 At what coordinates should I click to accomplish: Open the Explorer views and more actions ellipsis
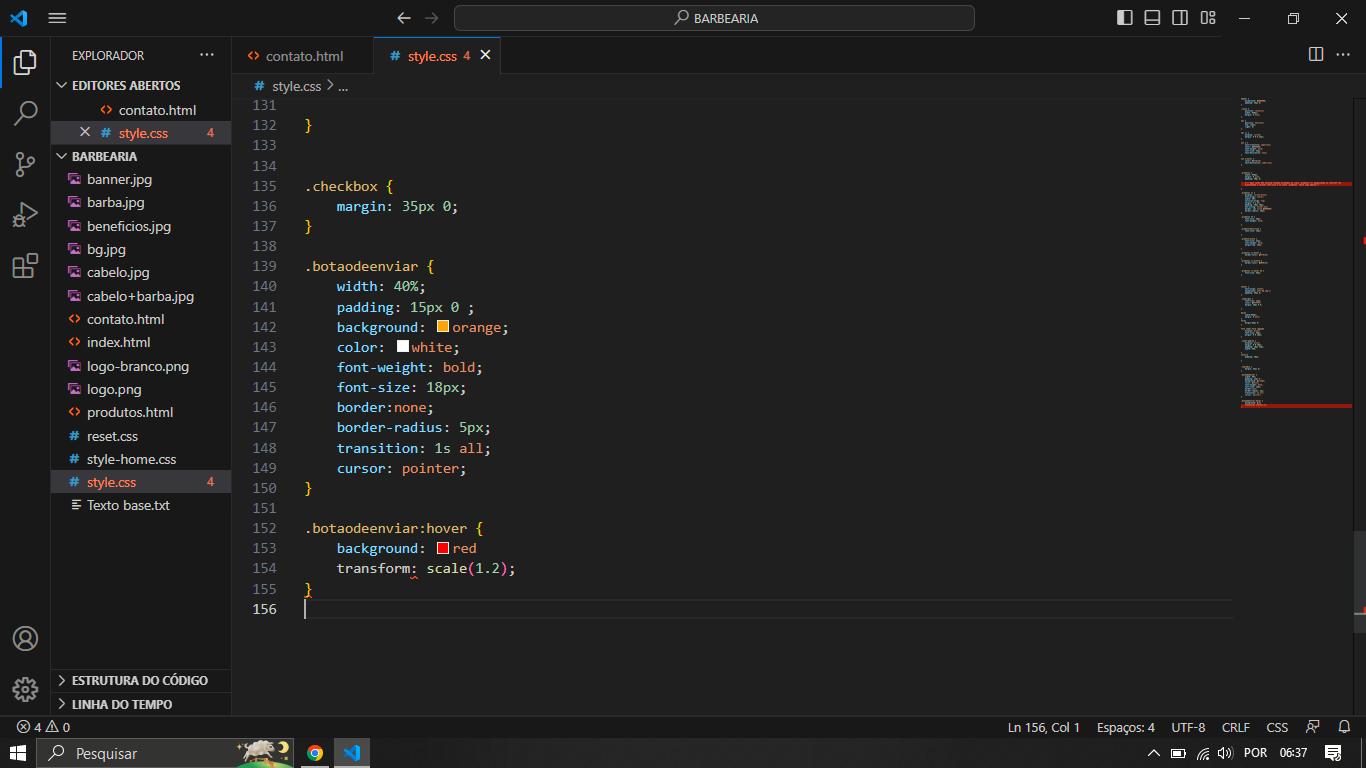207,55
